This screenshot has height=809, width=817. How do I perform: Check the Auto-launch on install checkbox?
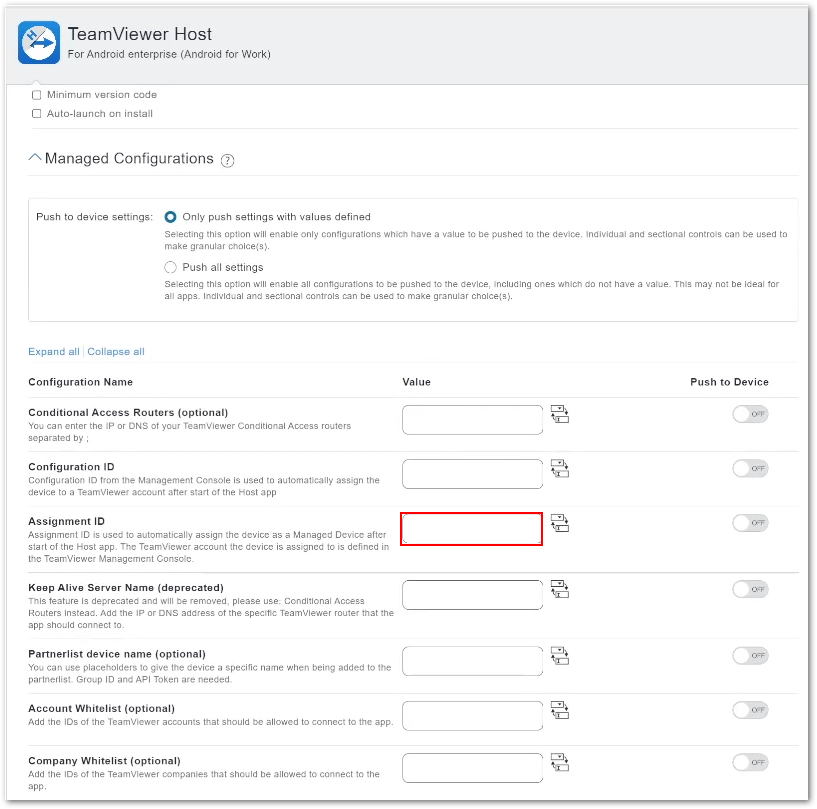click(x=36, y=113)
